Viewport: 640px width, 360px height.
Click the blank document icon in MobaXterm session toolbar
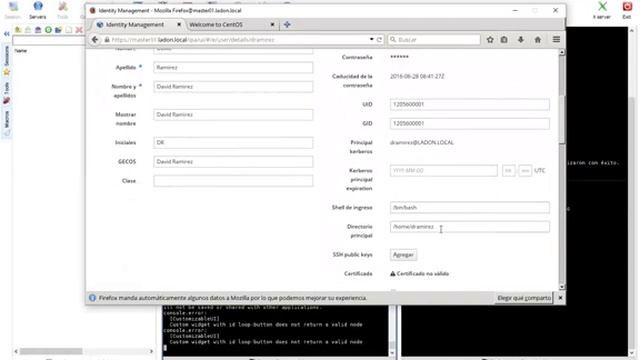(69, 30)
